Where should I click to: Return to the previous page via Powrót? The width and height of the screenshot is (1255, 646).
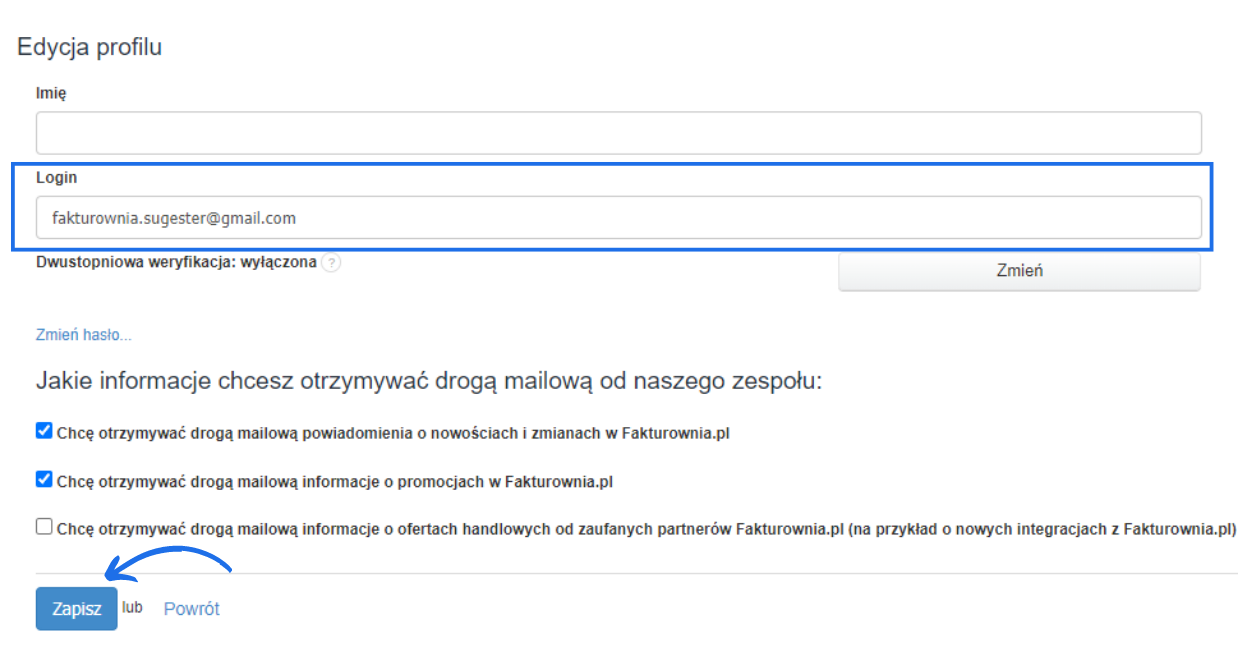click(x=192, y=608)
